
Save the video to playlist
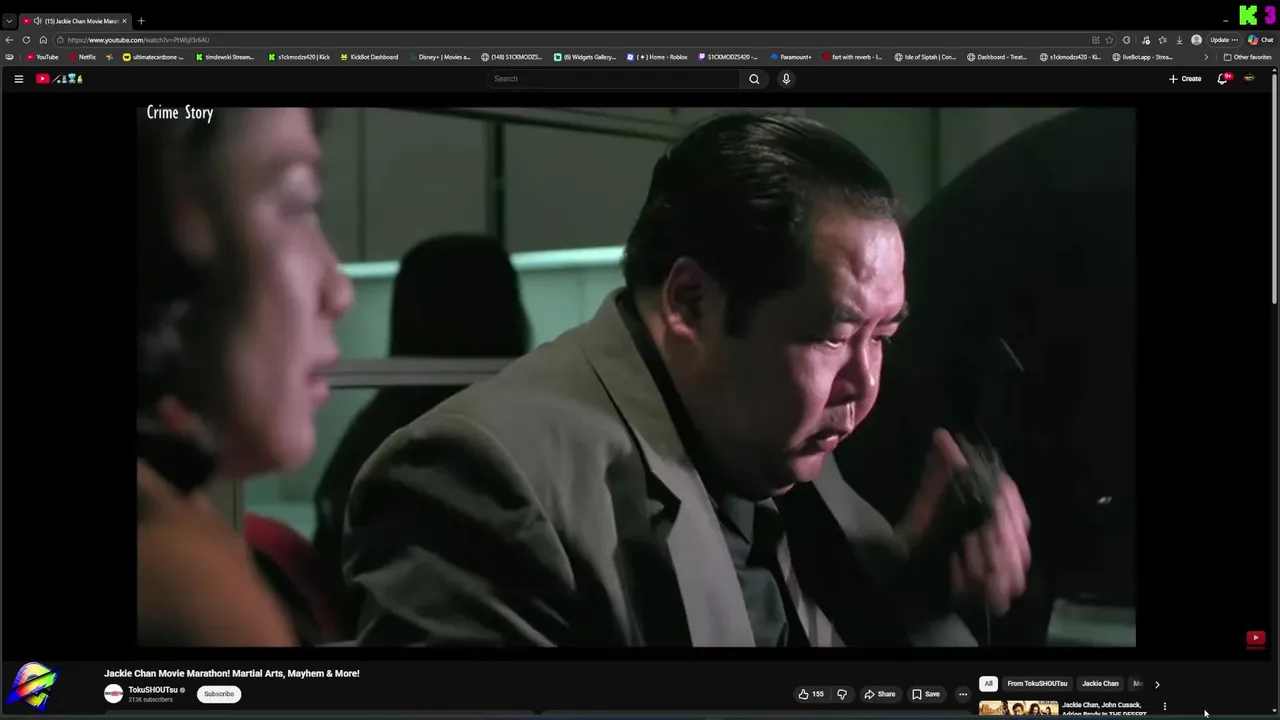[926, 694]
